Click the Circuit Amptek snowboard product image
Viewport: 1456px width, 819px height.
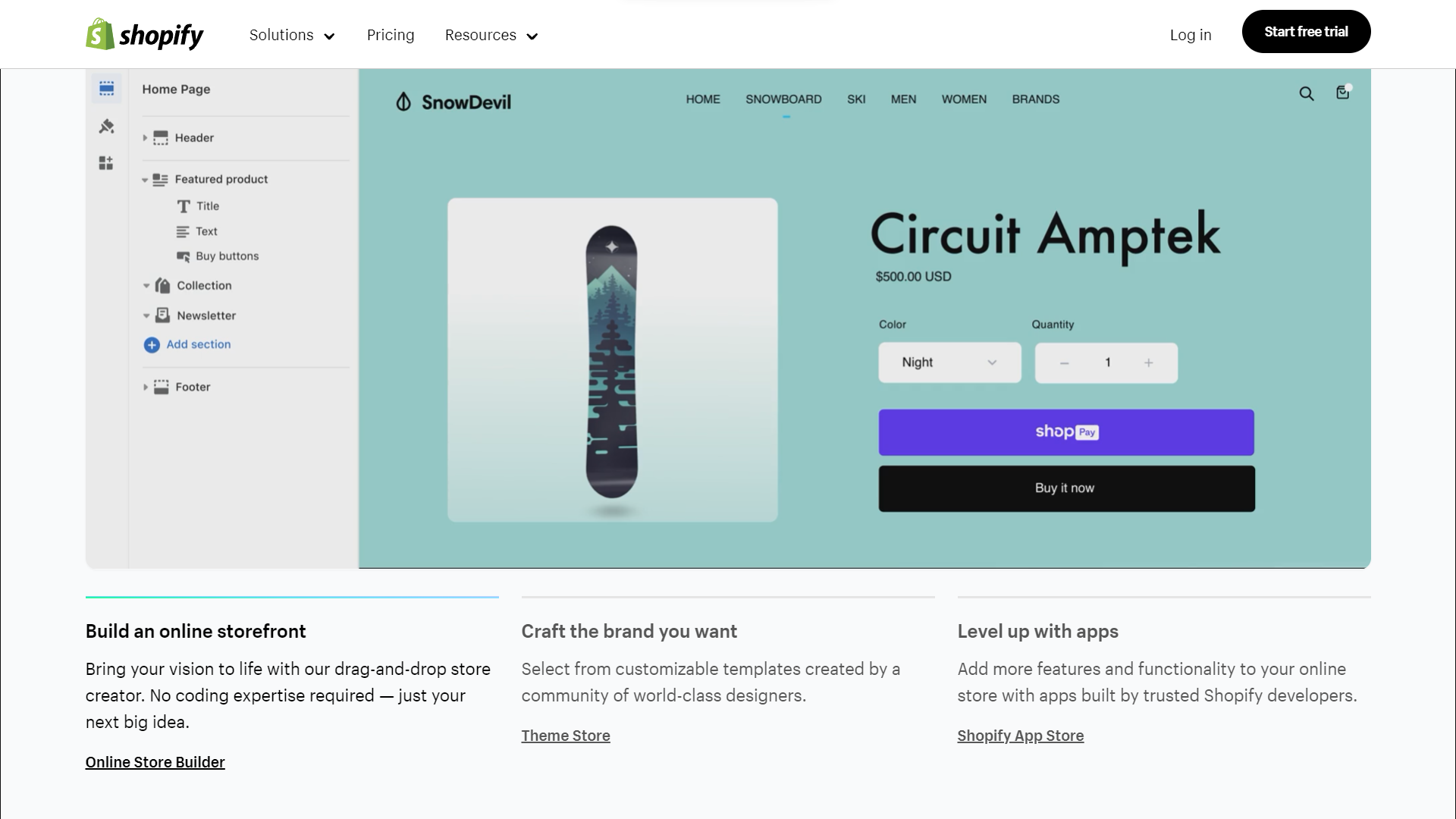point(612,360)
